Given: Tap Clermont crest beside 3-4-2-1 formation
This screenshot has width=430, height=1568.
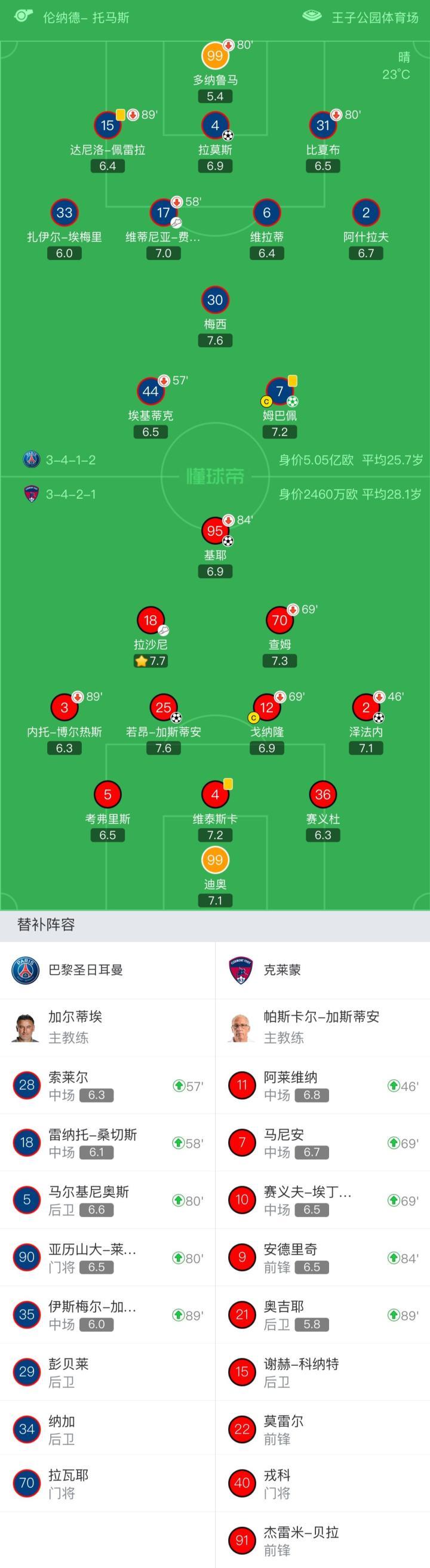Looking at the screenshot, I should (32, 493).
